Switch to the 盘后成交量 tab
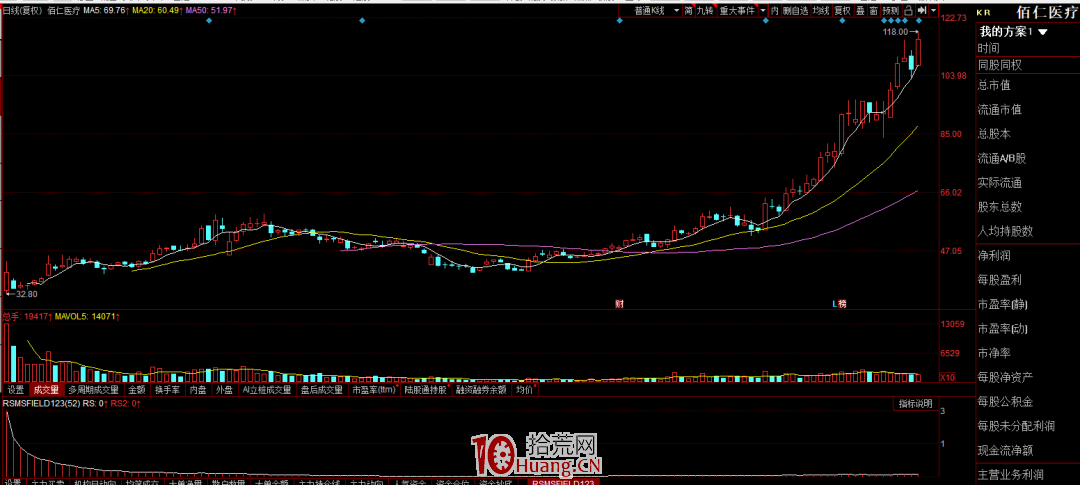 [x=322, y=390]
